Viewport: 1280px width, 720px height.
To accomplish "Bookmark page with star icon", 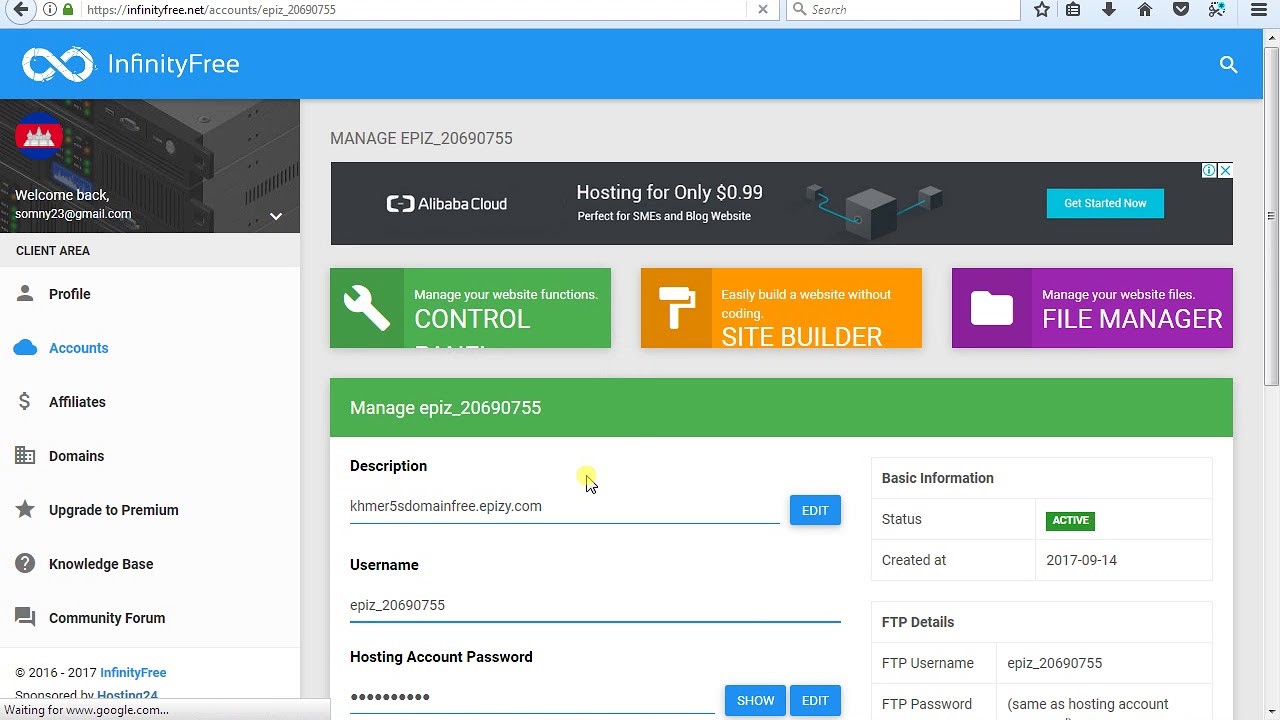I will (x=1042, y=9).
